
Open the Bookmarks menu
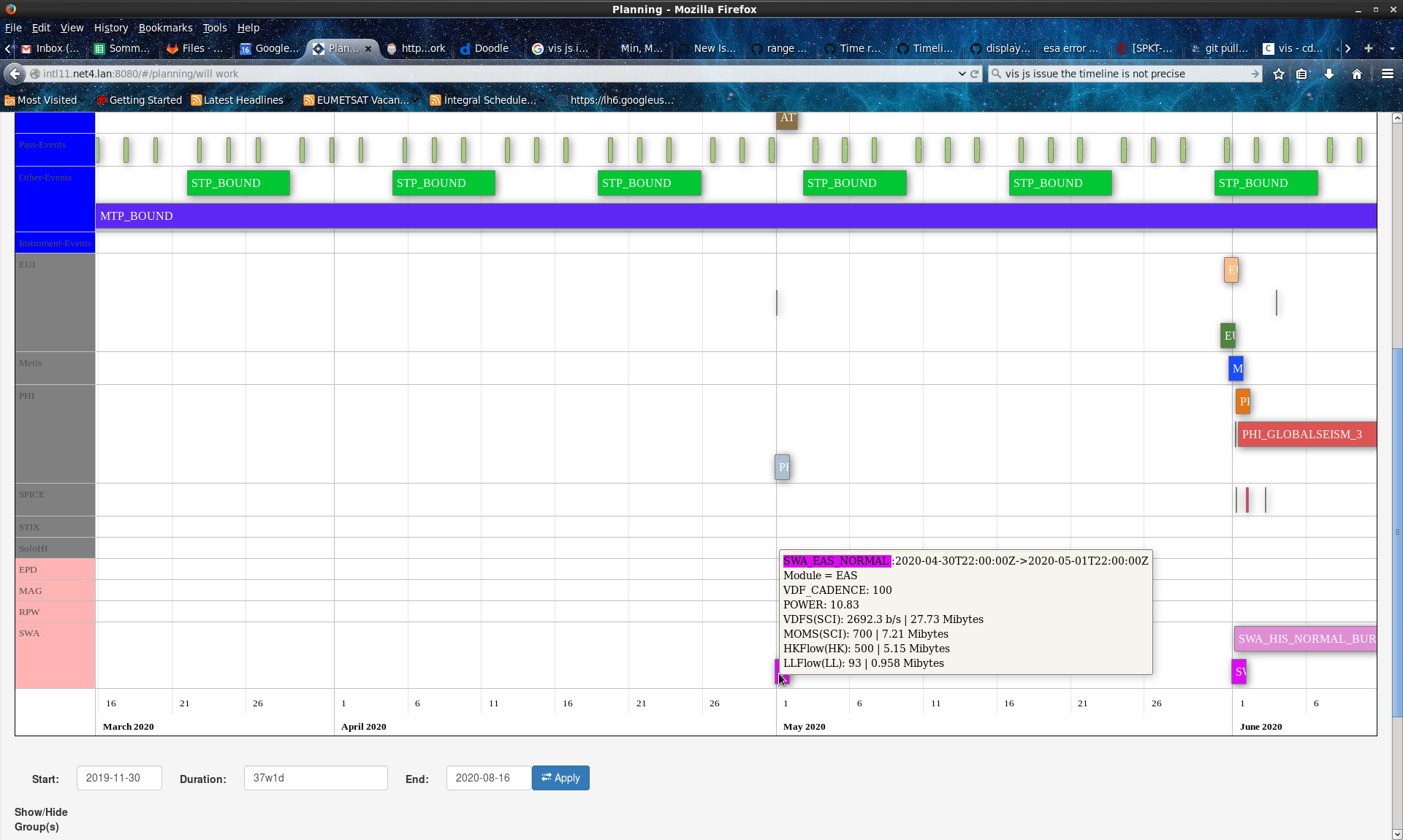point(166,28)
